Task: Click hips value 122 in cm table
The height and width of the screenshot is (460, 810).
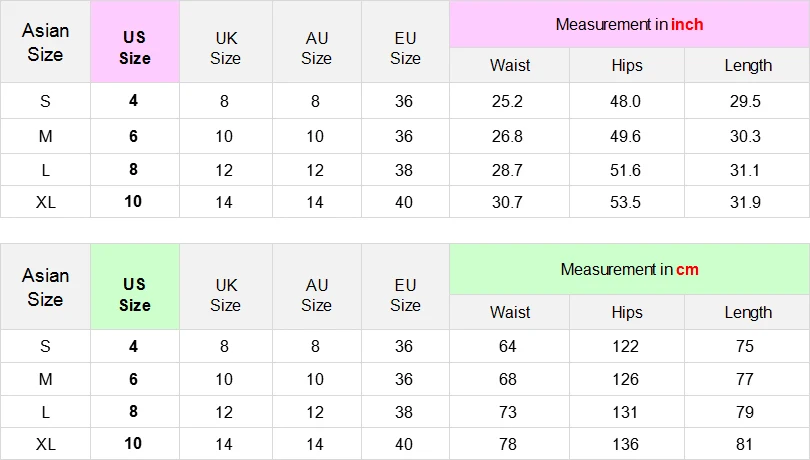Action: 625,346
